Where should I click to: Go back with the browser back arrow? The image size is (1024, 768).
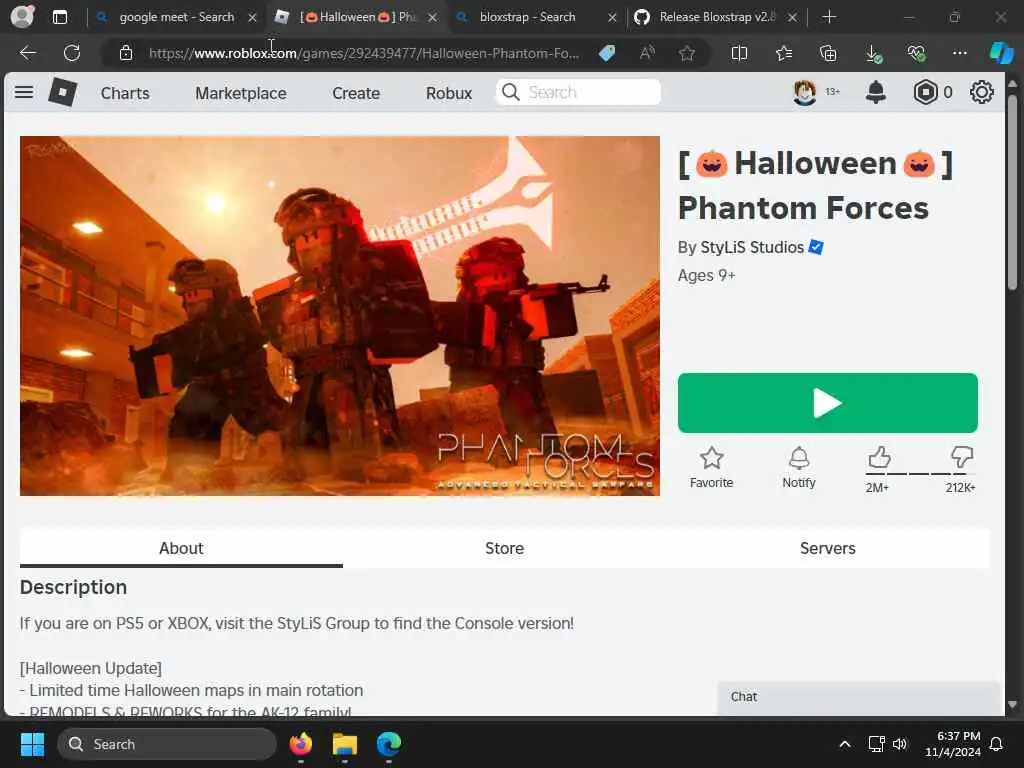click(27, 53)
